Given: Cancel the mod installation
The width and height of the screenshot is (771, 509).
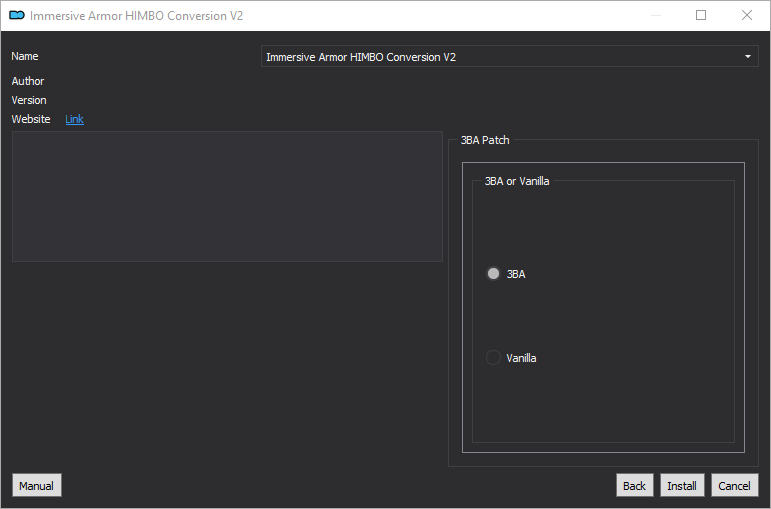Looking at the screenshot, I should pos(734,486).
